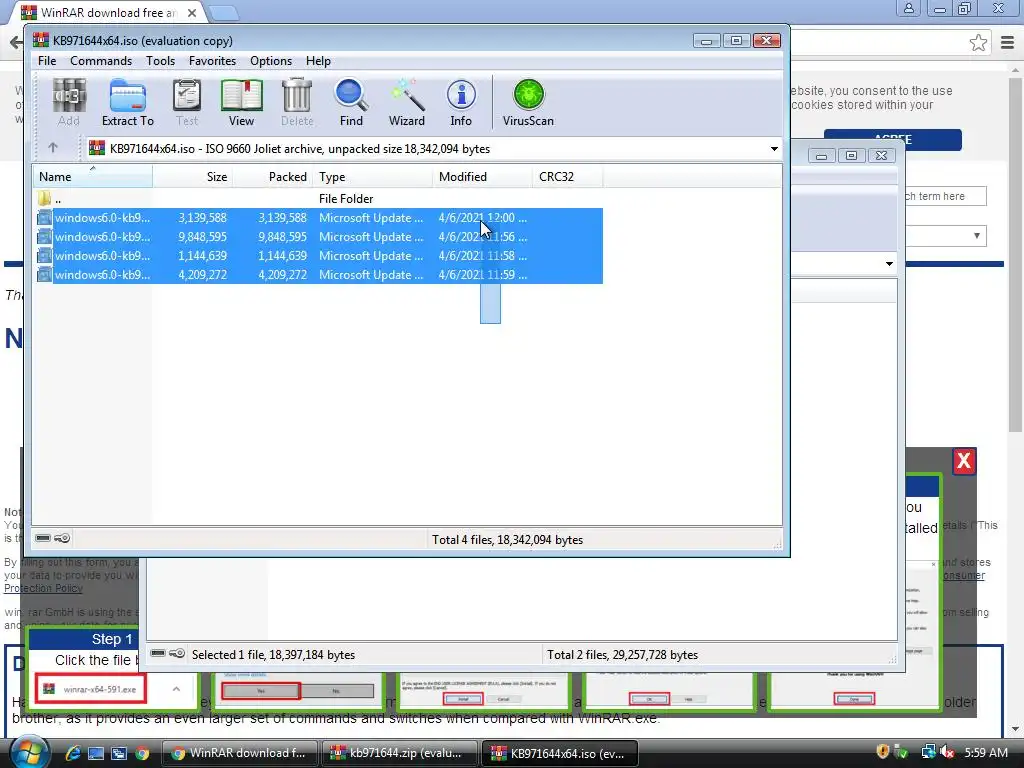
Task: Click the Switch between windows quick launch icon
Action: pyautogui.click(x=119, y=753)
